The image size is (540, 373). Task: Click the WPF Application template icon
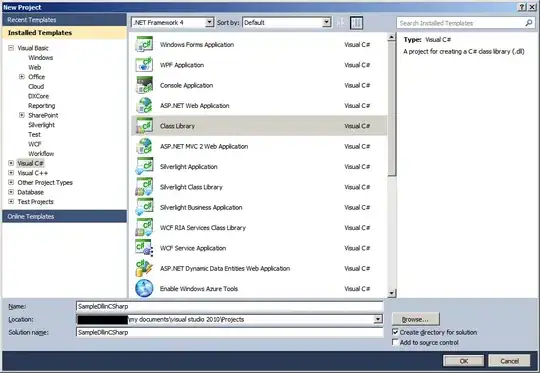click(144, 65)
